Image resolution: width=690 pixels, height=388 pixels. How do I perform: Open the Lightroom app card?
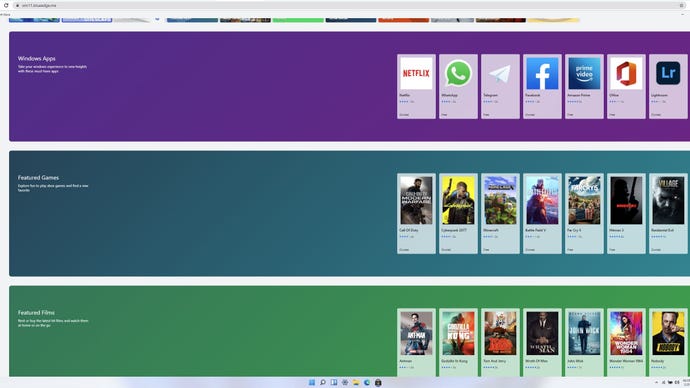668,86
